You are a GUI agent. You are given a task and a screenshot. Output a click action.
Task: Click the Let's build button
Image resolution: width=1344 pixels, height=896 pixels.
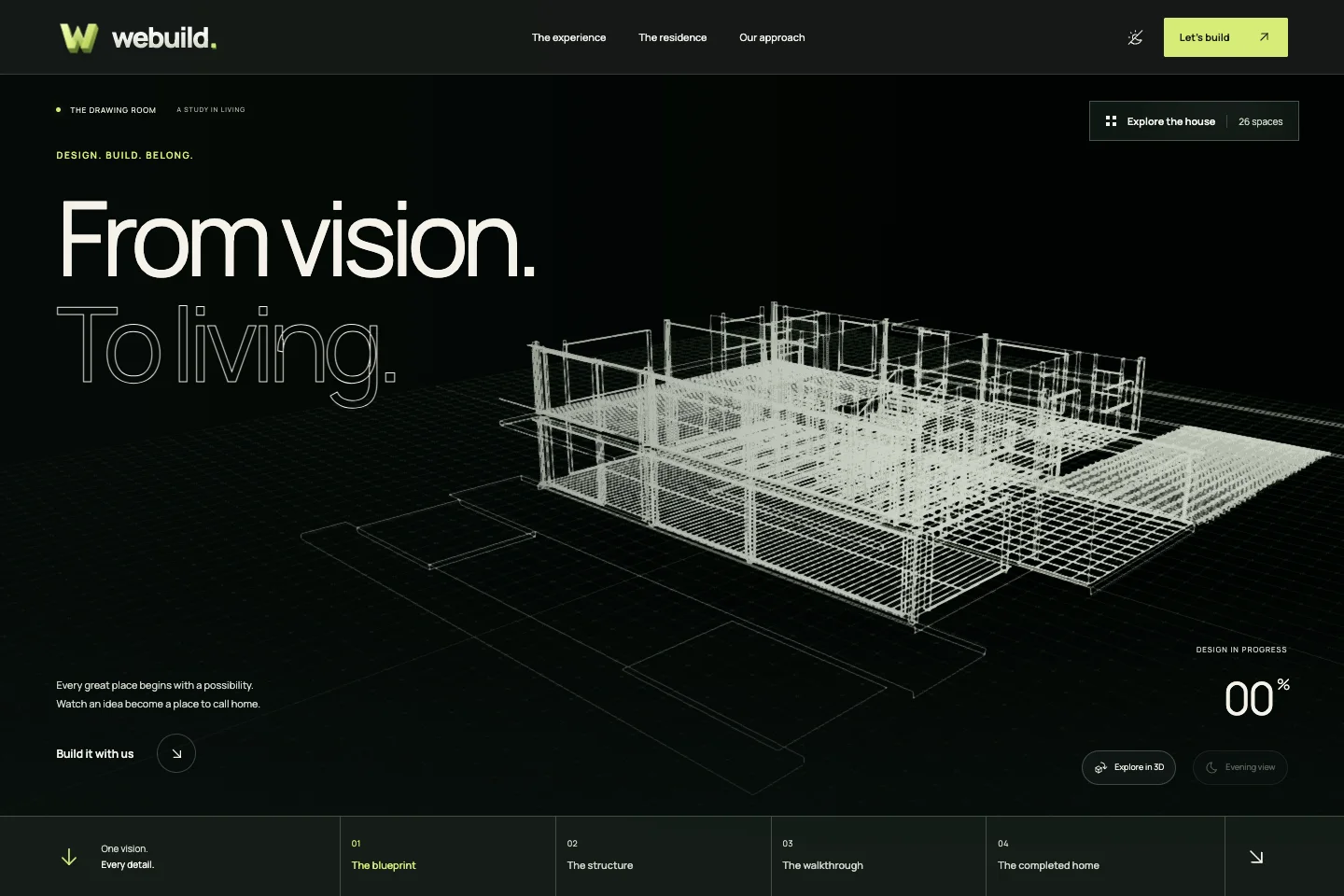tap(1225, 37)
